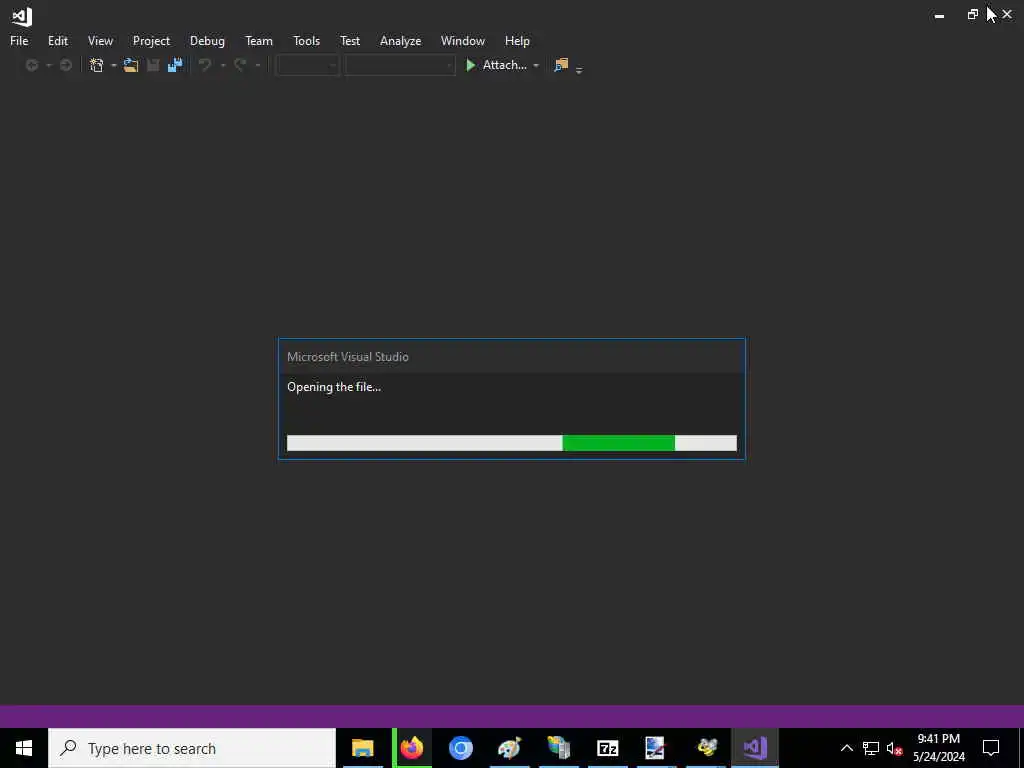Expand the Attach button dropdown arrow
The image size is (1024, 768).
coord(536,65)
